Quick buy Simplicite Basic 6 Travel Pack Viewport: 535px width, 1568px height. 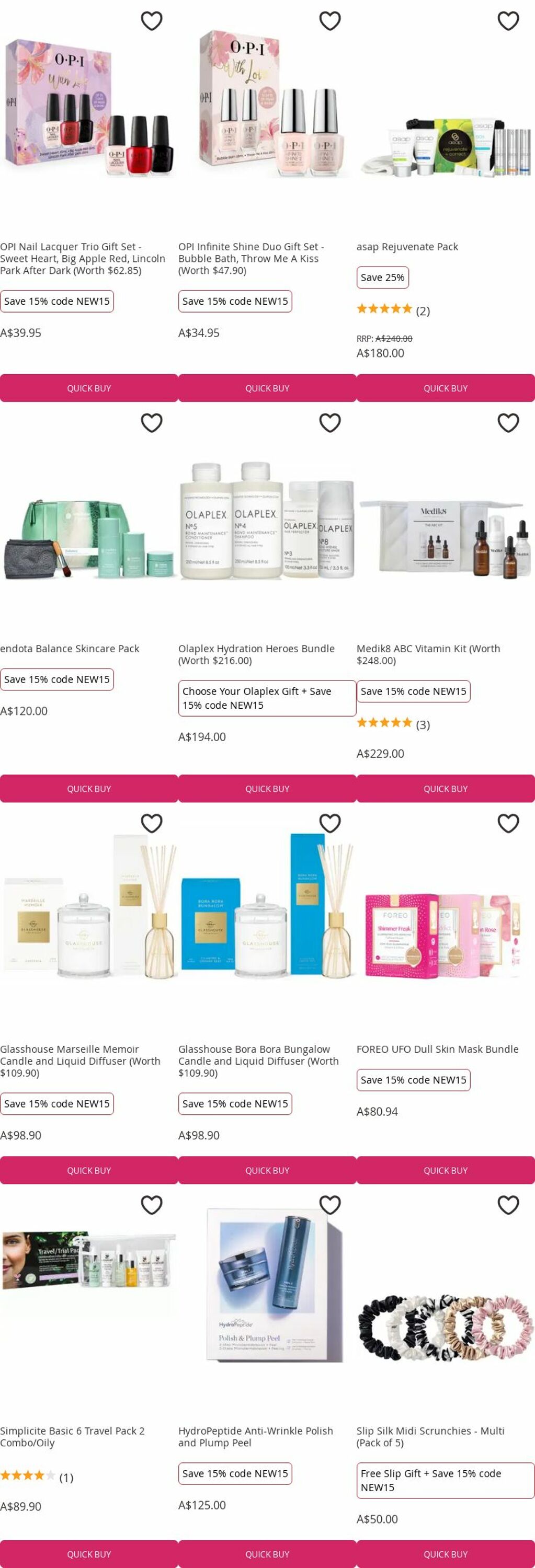[89, 1553]
